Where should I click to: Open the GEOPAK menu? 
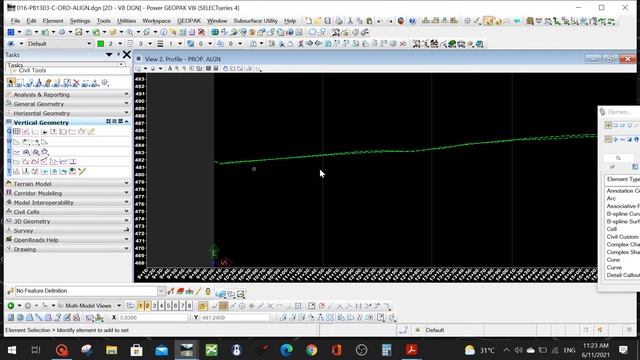pyautogui.click(x=189, y=21)
